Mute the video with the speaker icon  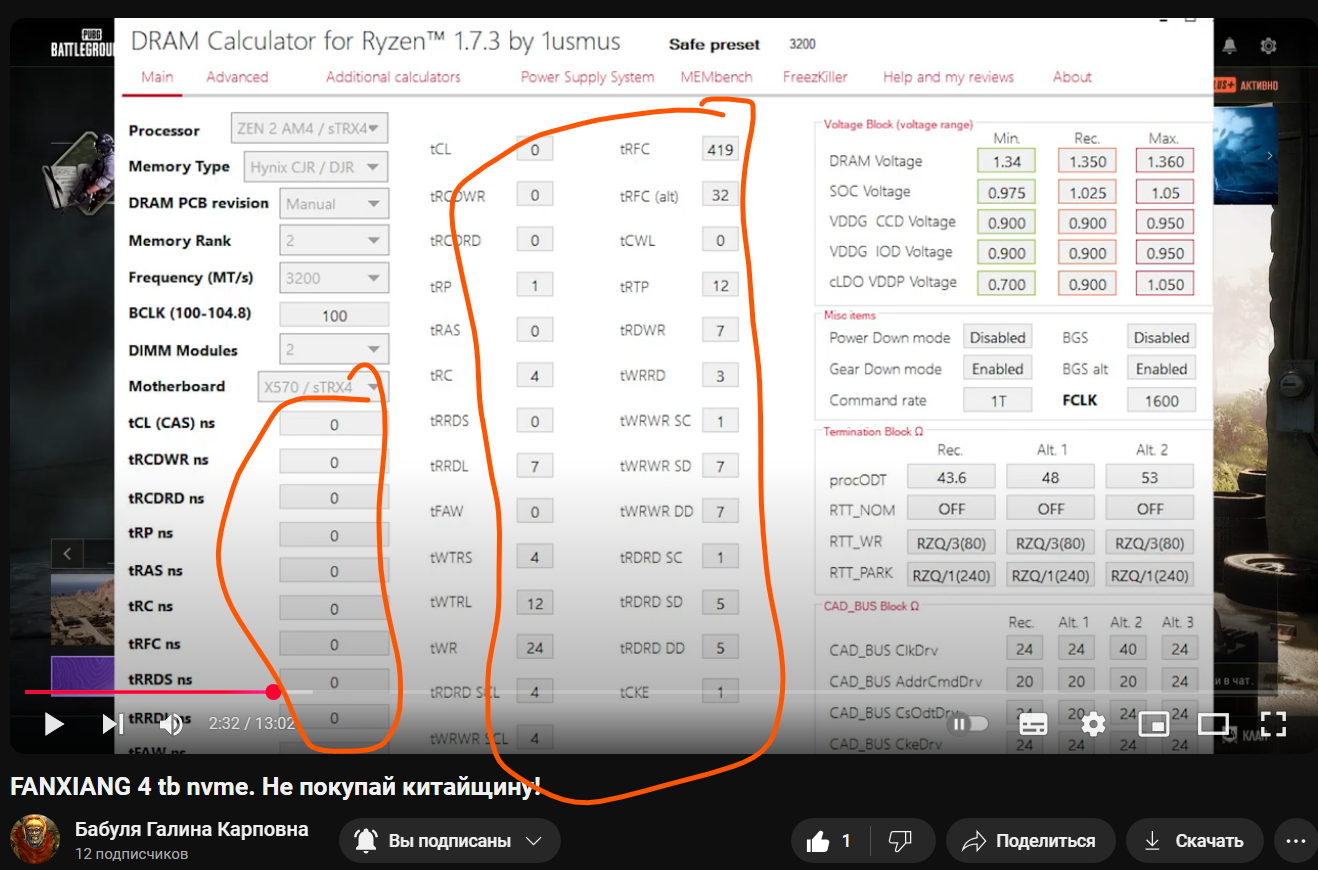coord(171,723)
